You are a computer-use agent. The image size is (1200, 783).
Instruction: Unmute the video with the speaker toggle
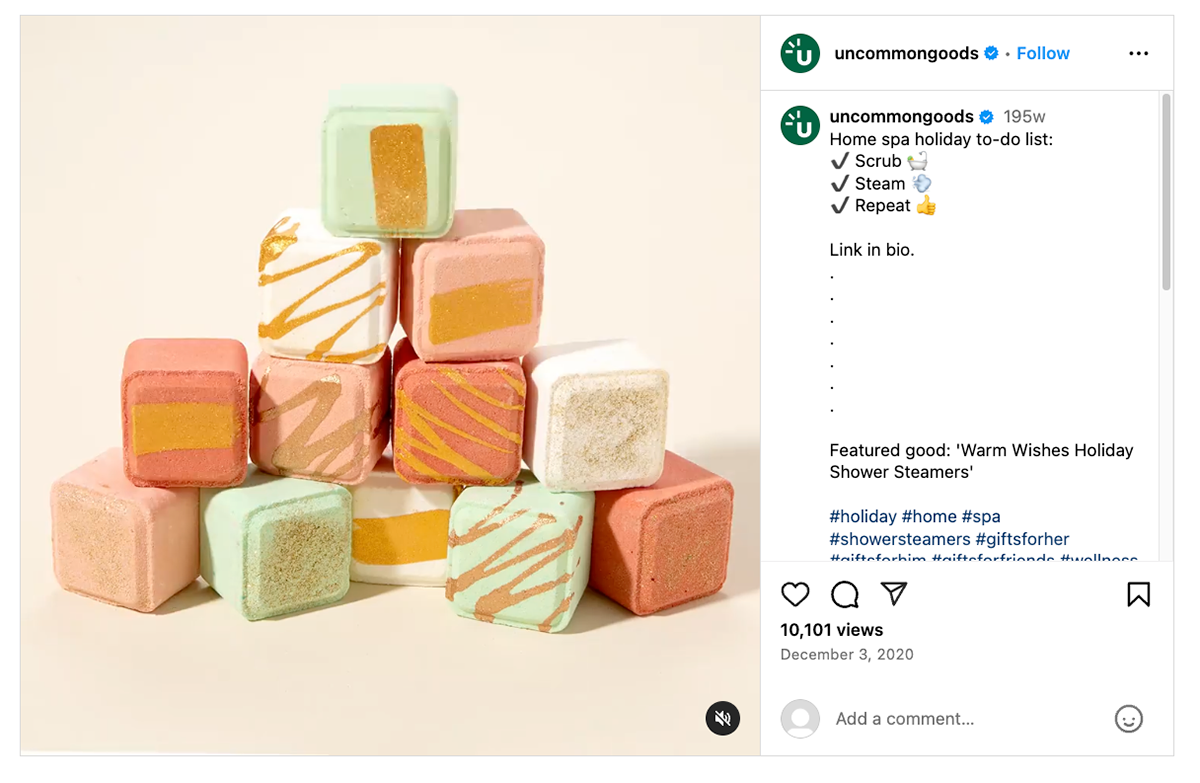tap(723, 718)
